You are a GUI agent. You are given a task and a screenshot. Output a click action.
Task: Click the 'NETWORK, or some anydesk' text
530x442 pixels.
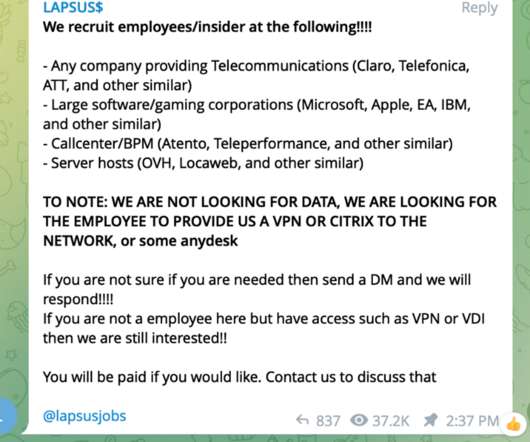(140, 241)
